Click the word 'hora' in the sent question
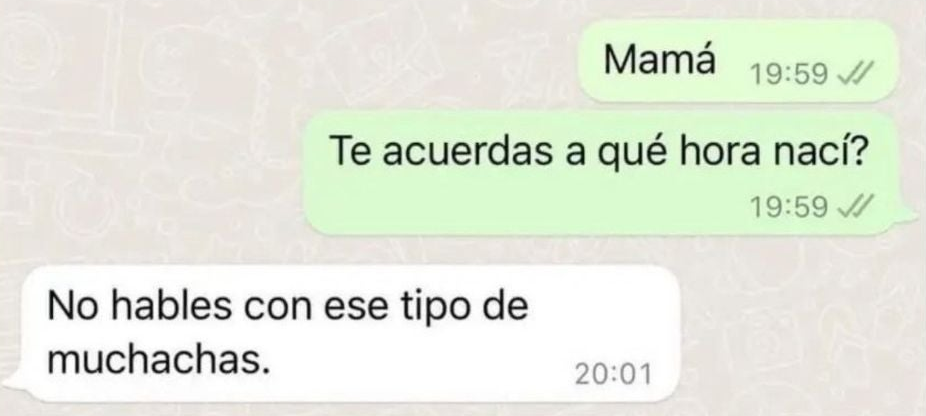This screenshot has height=416, width=926. [x=720, y=151]
